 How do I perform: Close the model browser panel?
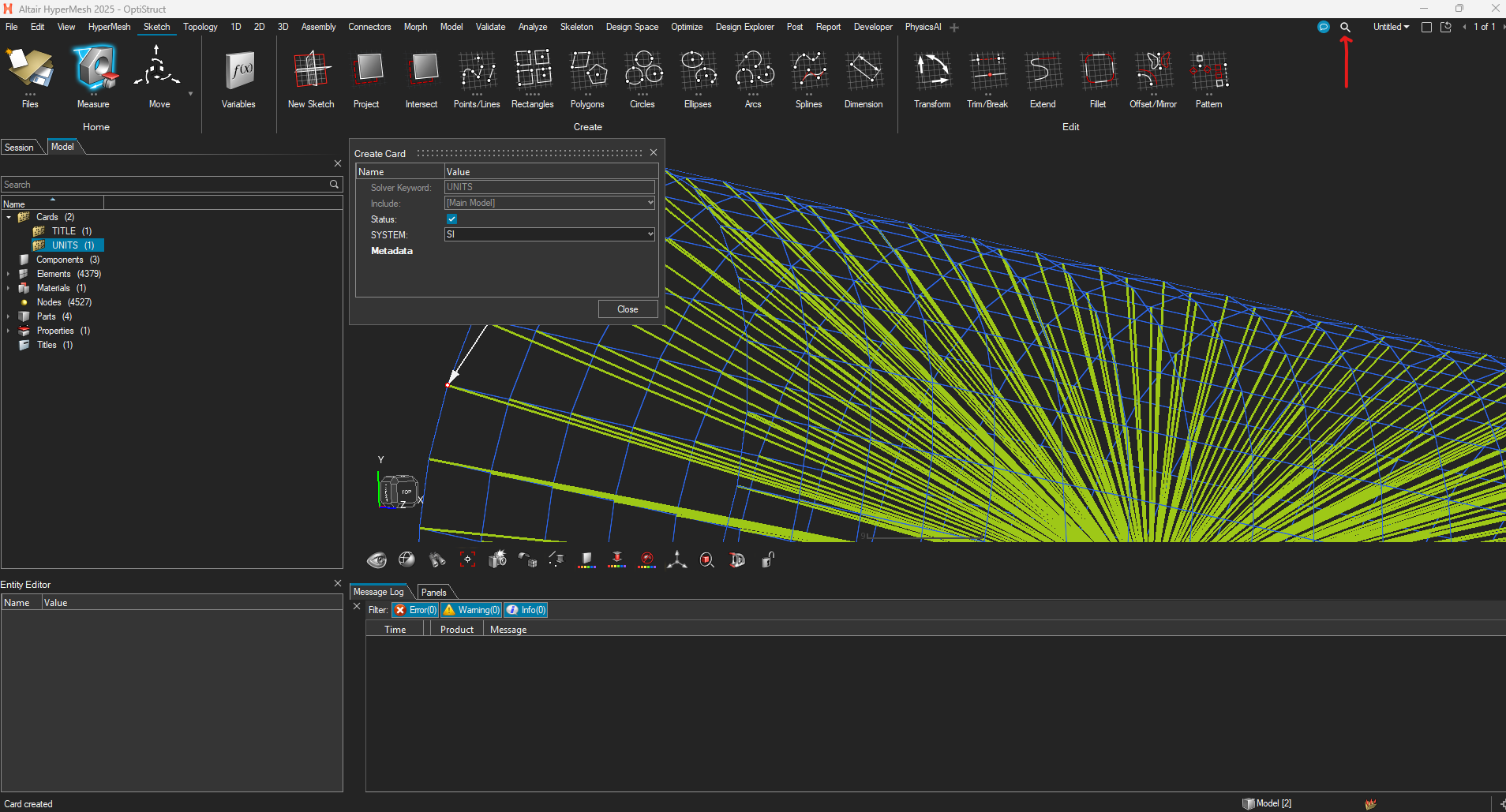[338, 163]
